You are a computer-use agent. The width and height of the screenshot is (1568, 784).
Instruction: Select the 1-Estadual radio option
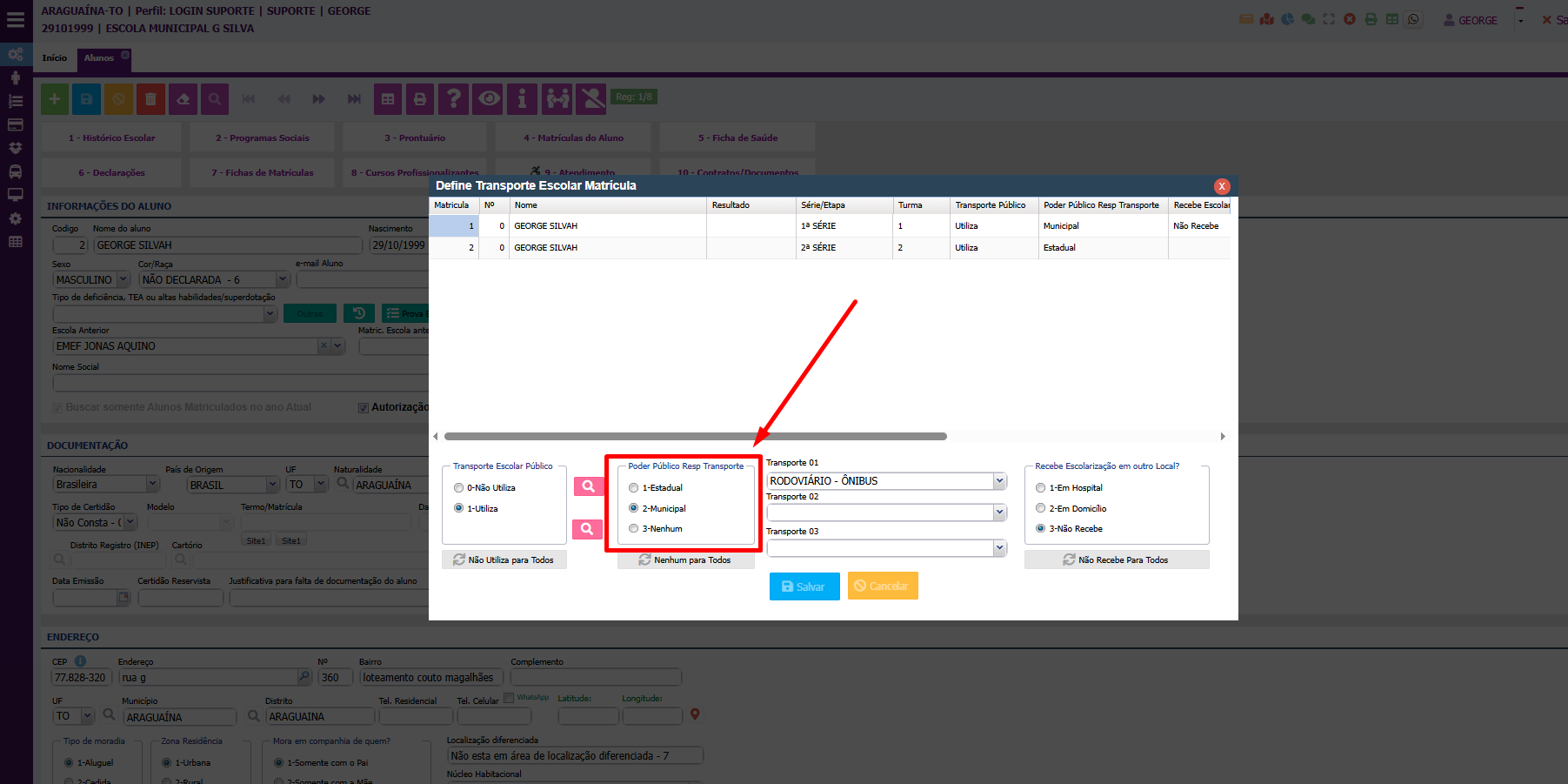(633, 488)
